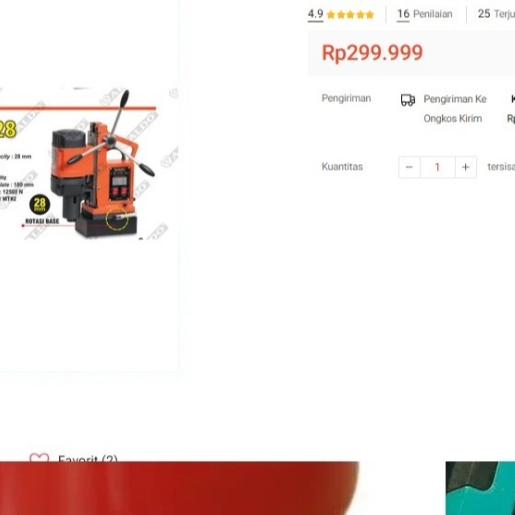Image resolution: width=515 pixels, height=515 pixels.
Task: Click the Ongkos Kirim shipping cost
Action: point(453,118)
